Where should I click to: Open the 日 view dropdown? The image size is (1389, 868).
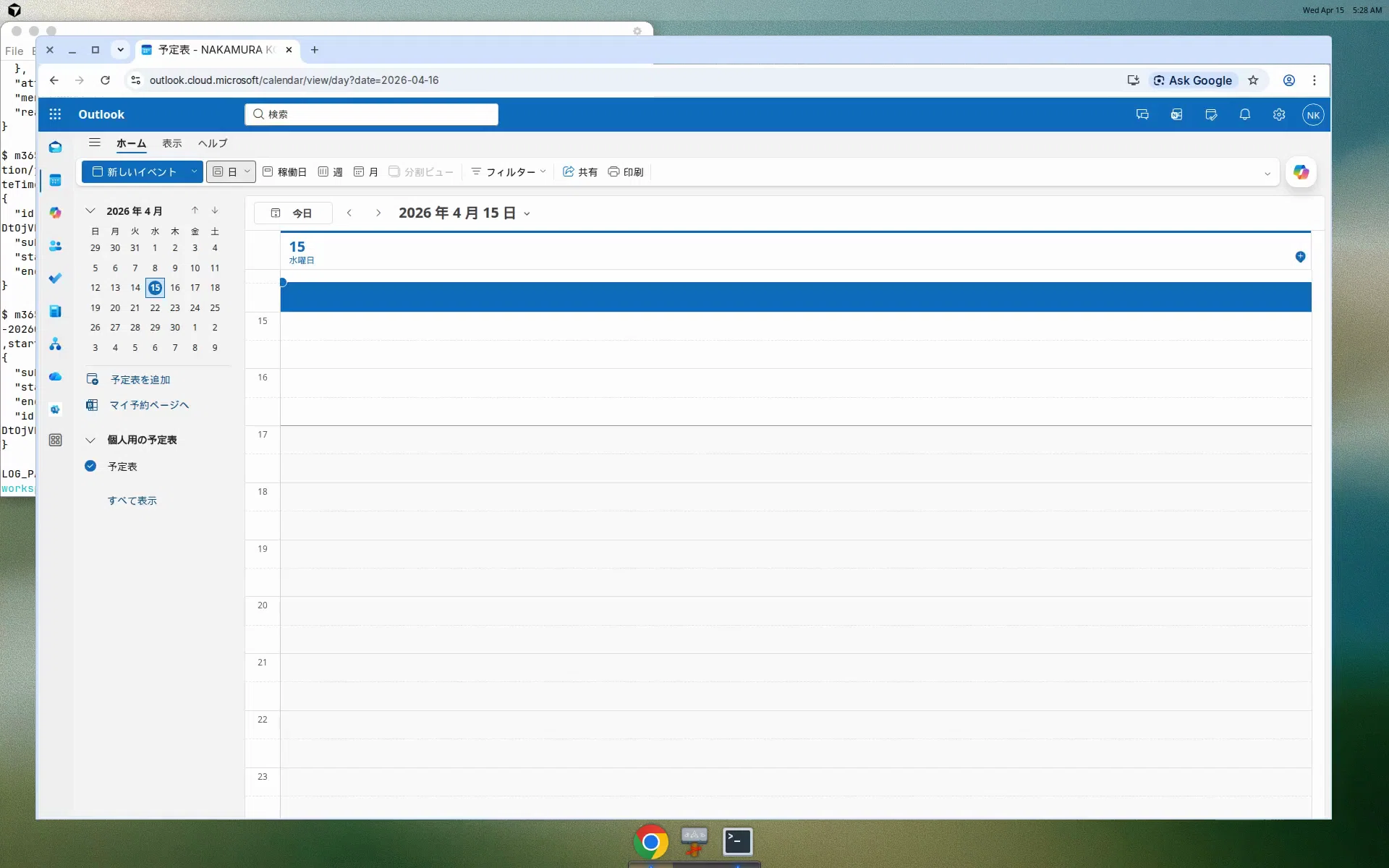247,172
